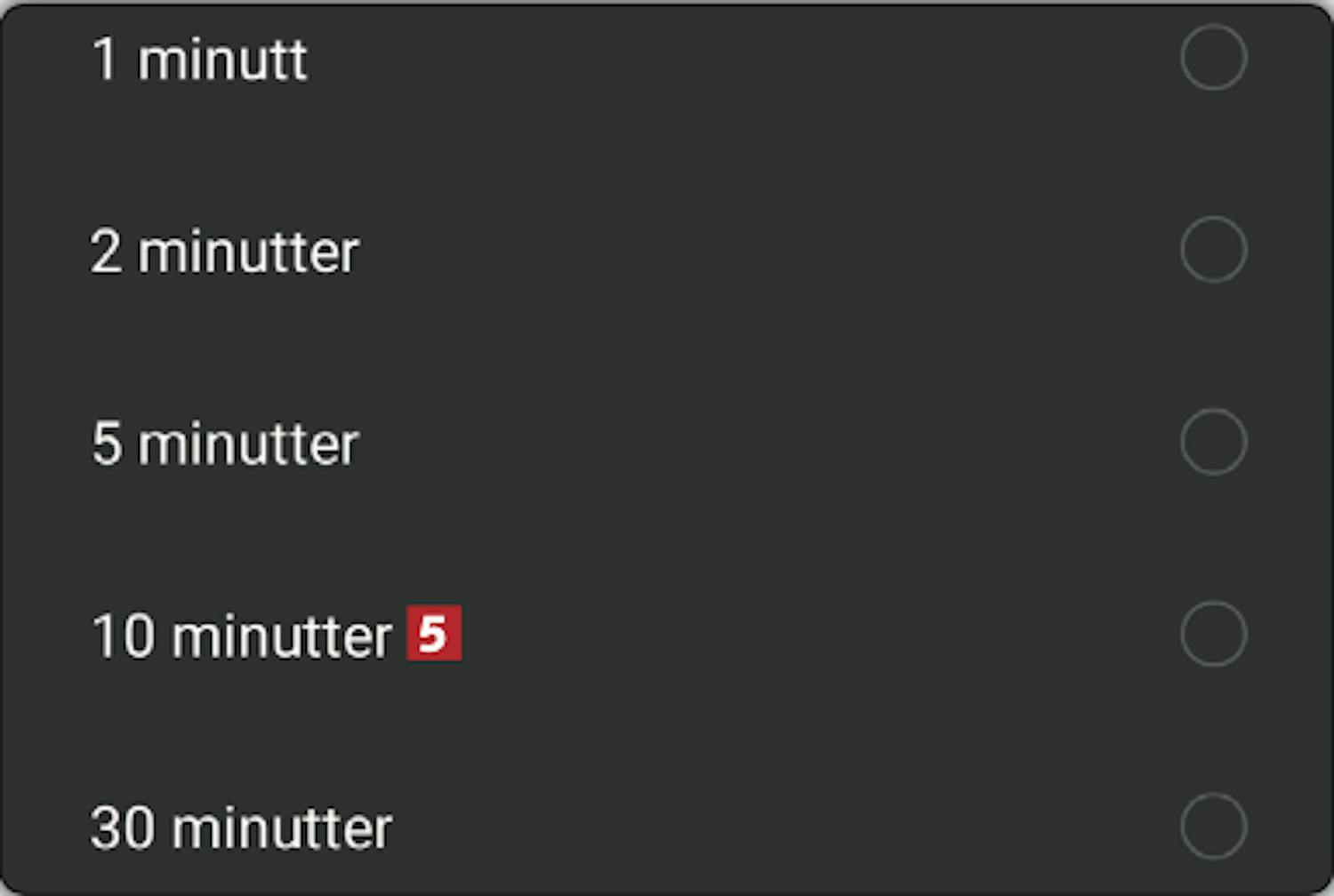The width and height of the screenshot is (1334, 896).
Task: Pick the two-minute option text
Action: click(x=225, y=252)
